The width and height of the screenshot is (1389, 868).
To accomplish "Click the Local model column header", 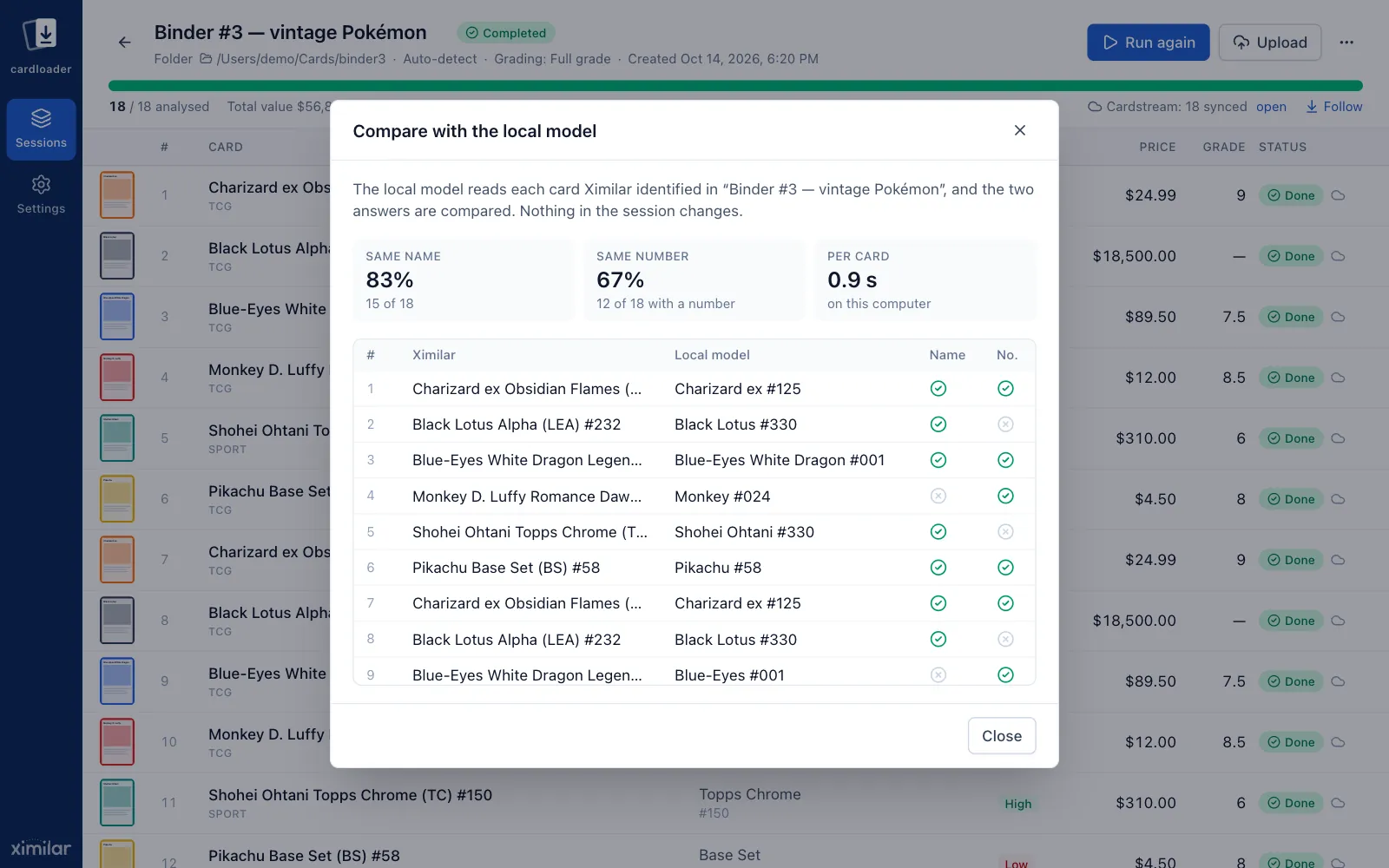I will tap(712, 355).
